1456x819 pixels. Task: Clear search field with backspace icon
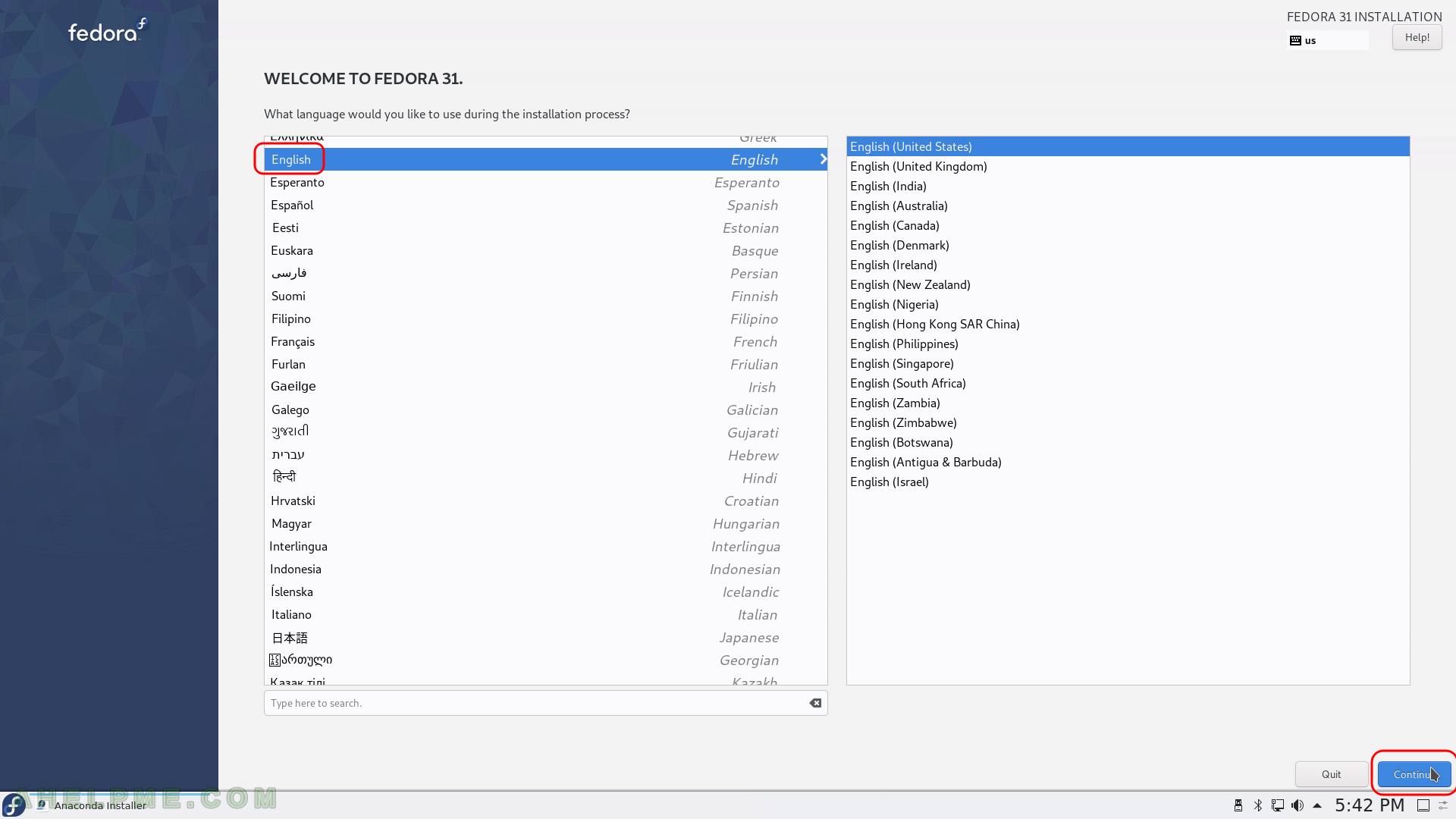815,703
